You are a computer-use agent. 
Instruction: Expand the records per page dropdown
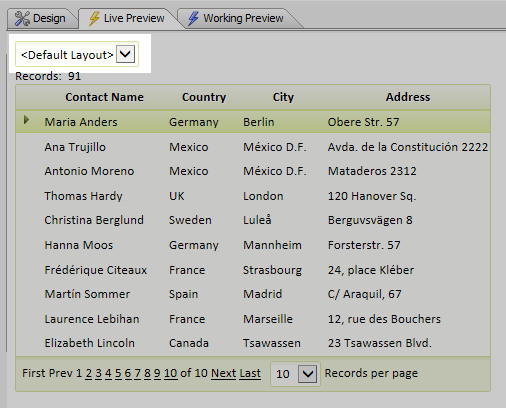click(x=307, y=374)
